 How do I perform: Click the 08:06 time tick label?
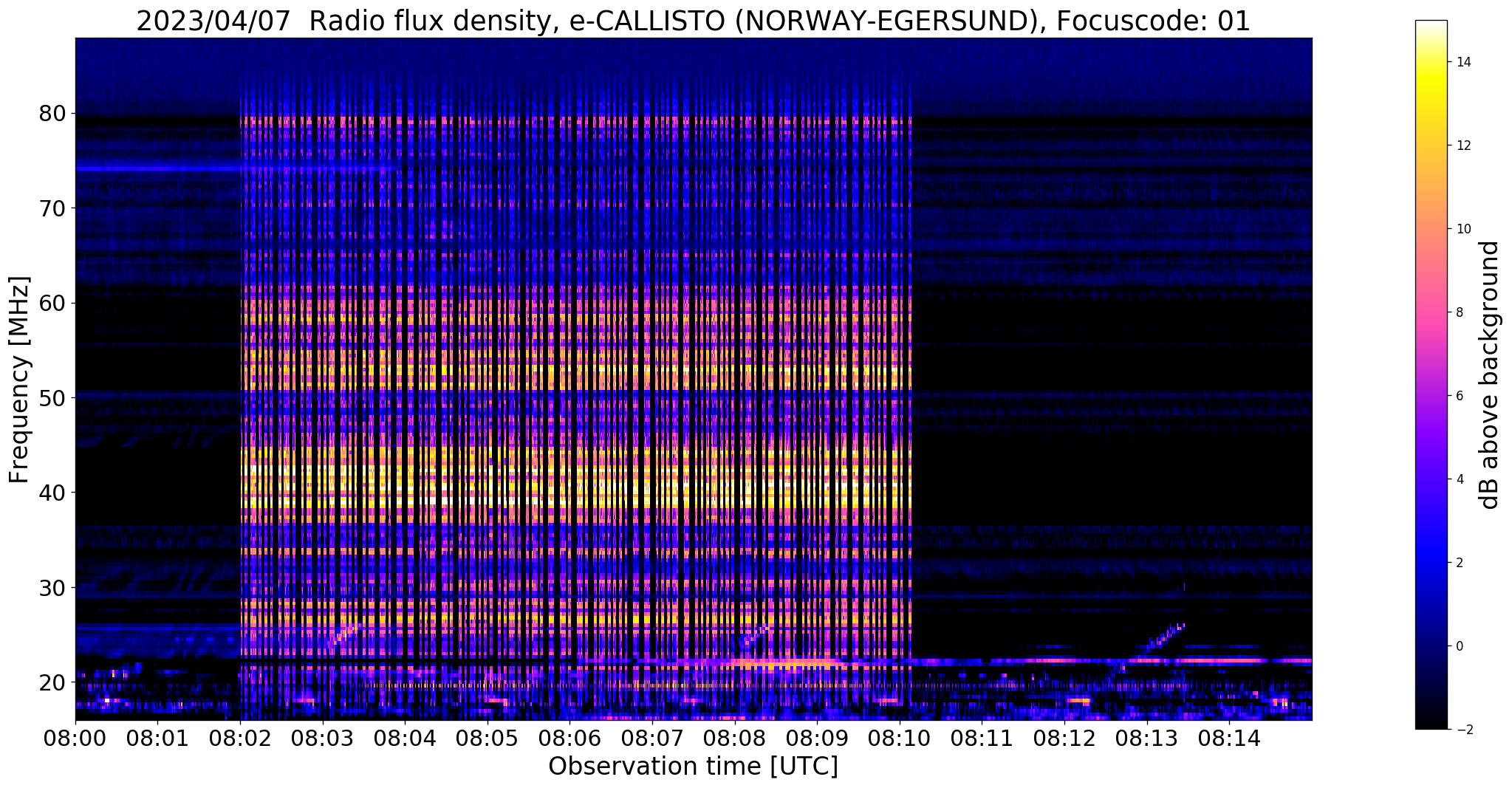[x=569, y=738]
